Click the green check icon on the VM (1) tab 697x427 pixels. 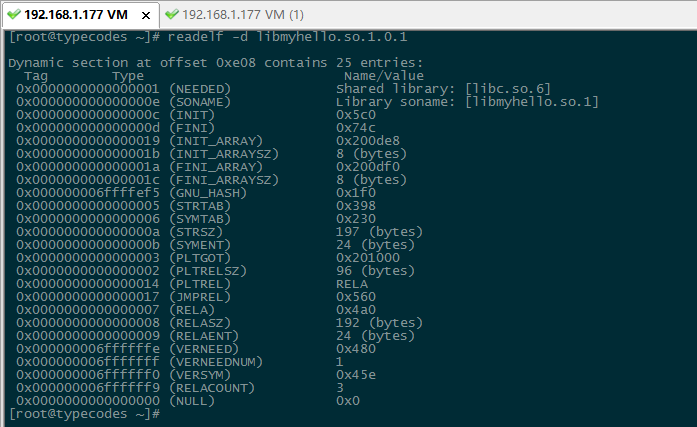pos(172,14)
